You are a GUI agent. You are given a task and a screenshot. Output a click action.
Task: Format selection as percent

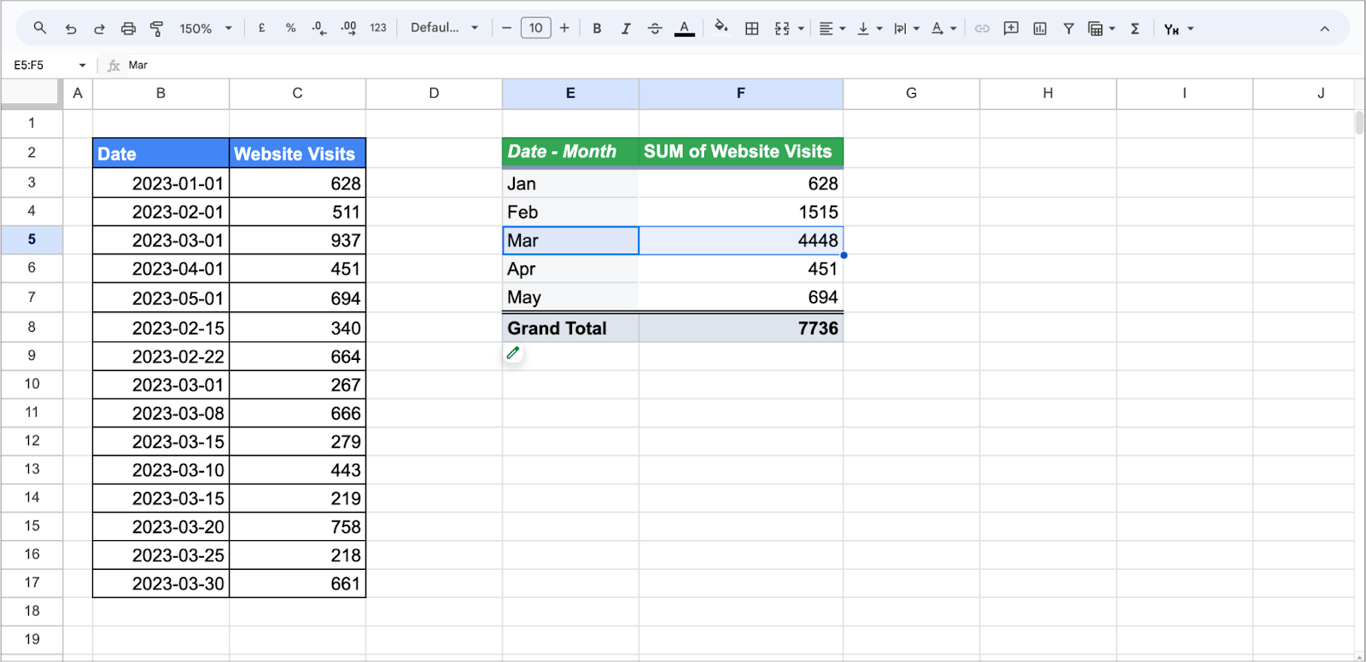click(291, 28)
